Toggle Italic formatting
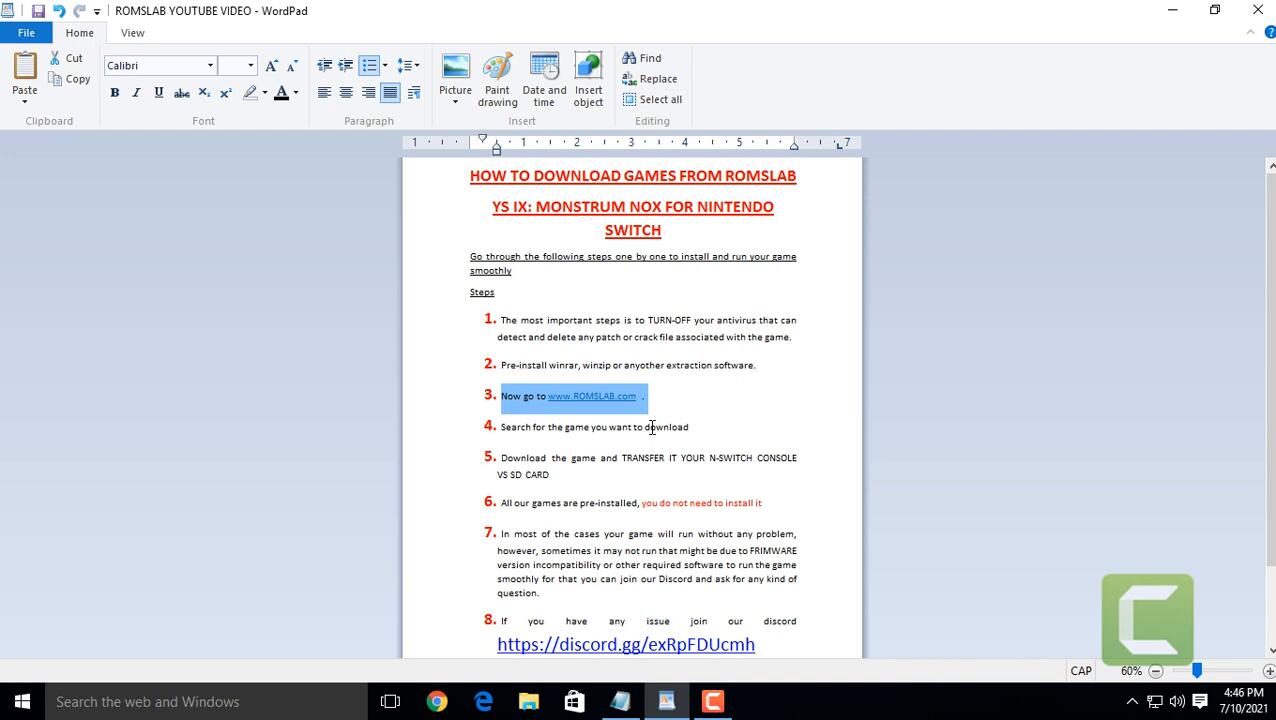The width and height of the screenshot is (1276, 720). click(137, 93)
